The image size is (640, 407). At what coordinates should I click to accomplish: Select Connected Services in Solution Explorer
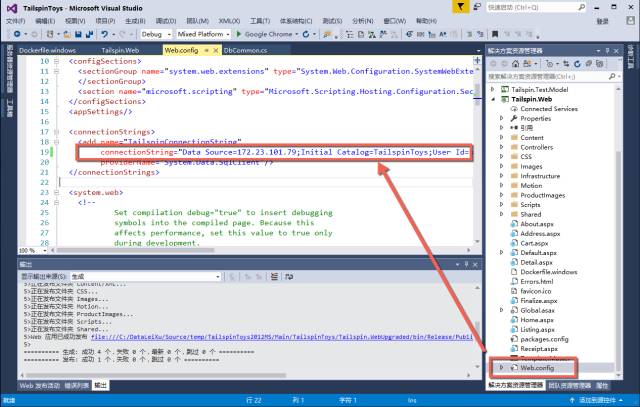(x=549, y=109)
